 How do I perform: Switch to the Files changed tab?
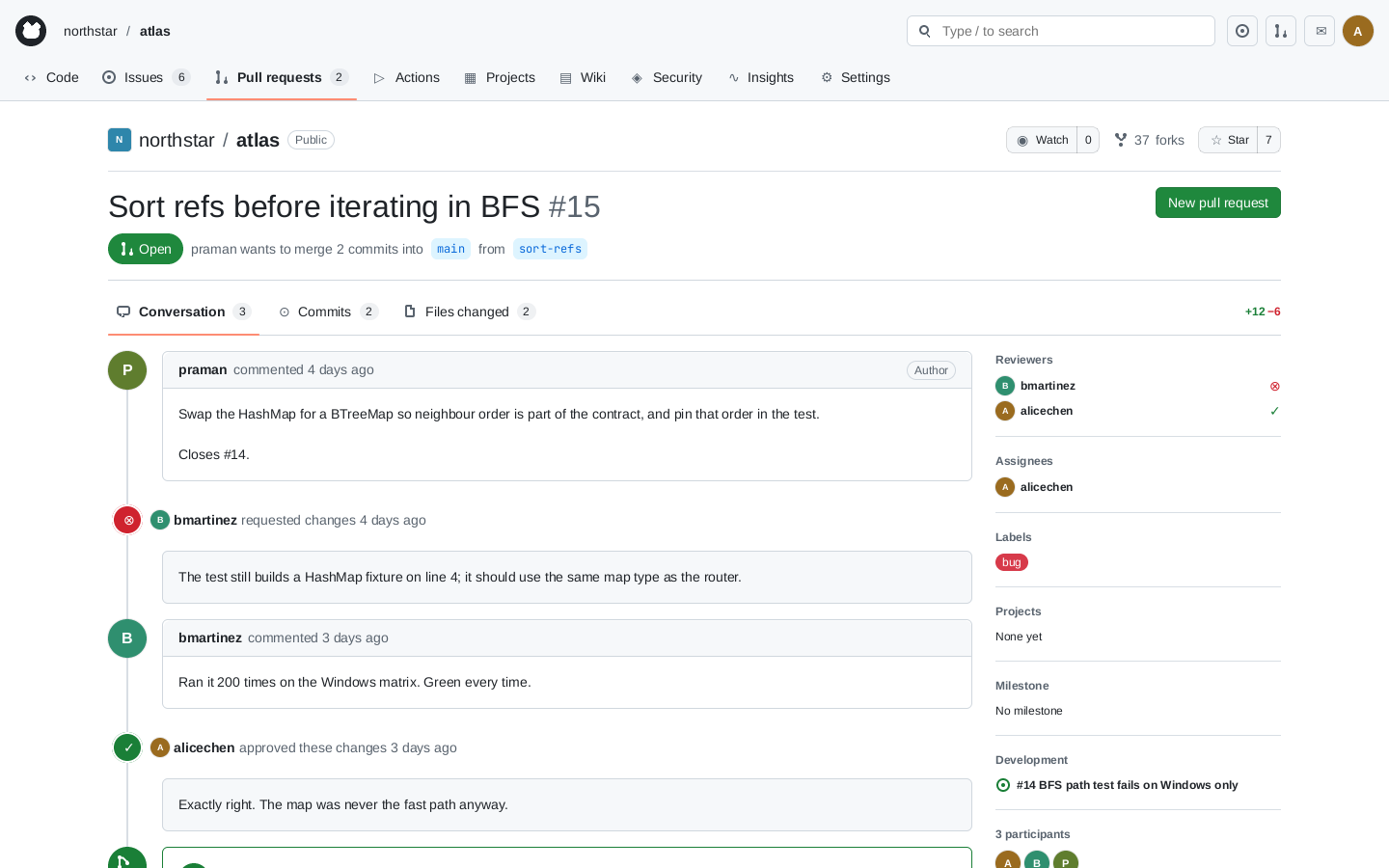469,312
